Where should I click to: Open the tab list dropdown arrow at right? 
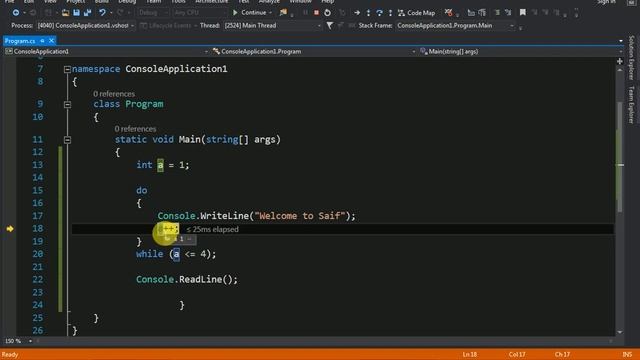pyautogui.click(x=621, y=41)
